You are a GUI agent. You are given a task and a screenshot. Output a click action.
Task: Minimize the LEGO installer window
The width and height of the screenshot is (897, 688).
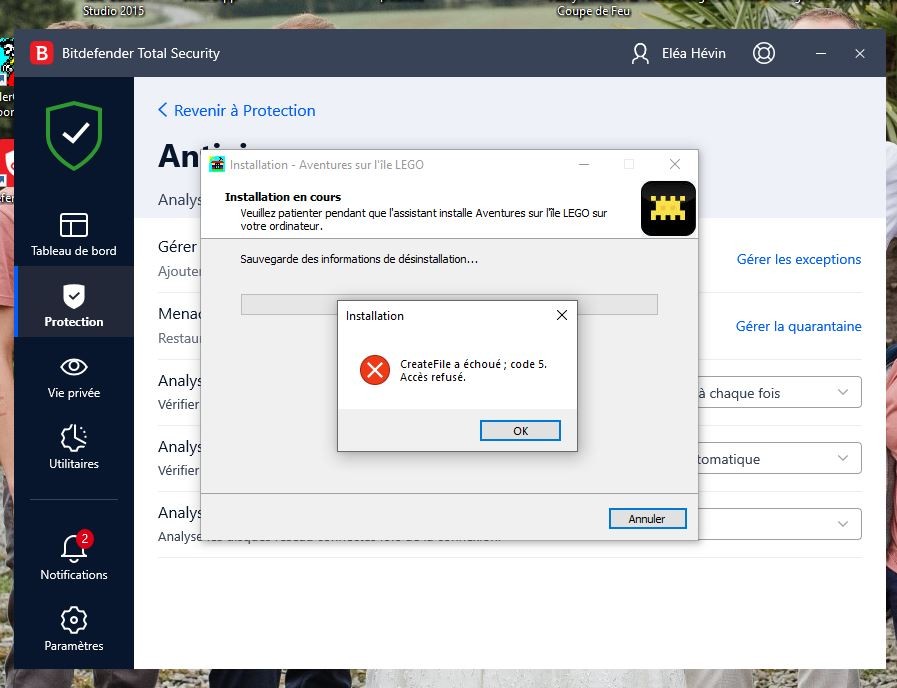pos(584,164)
